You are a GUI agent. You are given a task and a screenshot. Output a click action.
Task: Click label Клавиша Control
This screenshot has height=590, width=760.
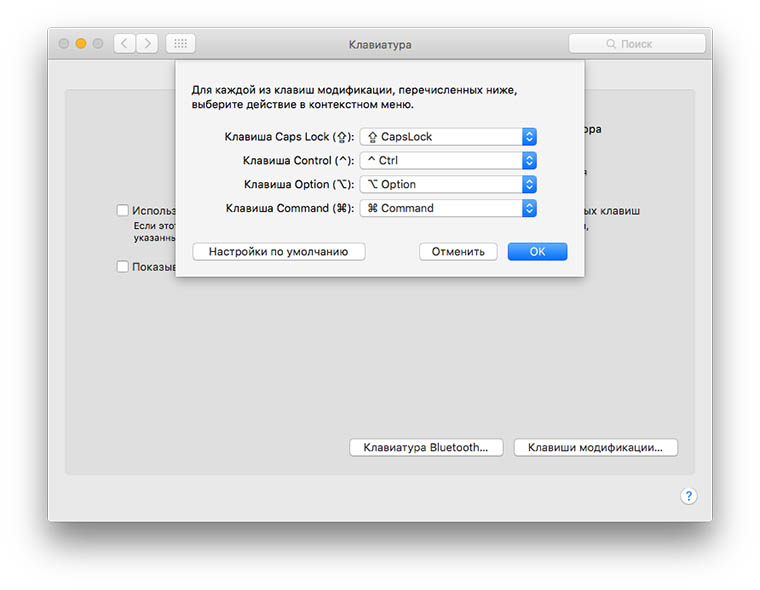coord(299,161)
